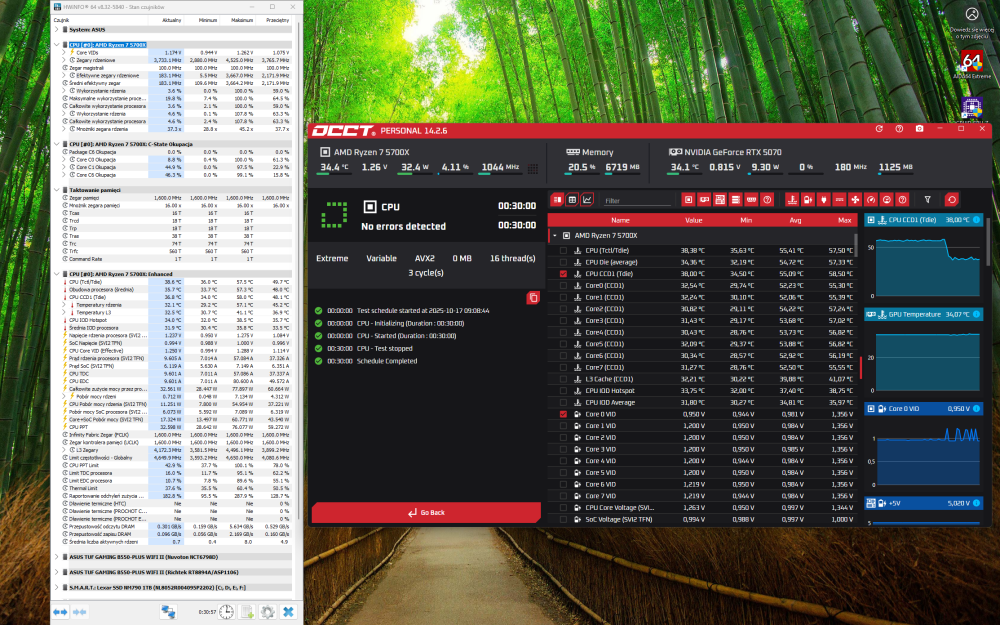The image size is (1000, 625).
Task: Click the Avg column header in the OCCT table
Action: click(x=795, y=220)
